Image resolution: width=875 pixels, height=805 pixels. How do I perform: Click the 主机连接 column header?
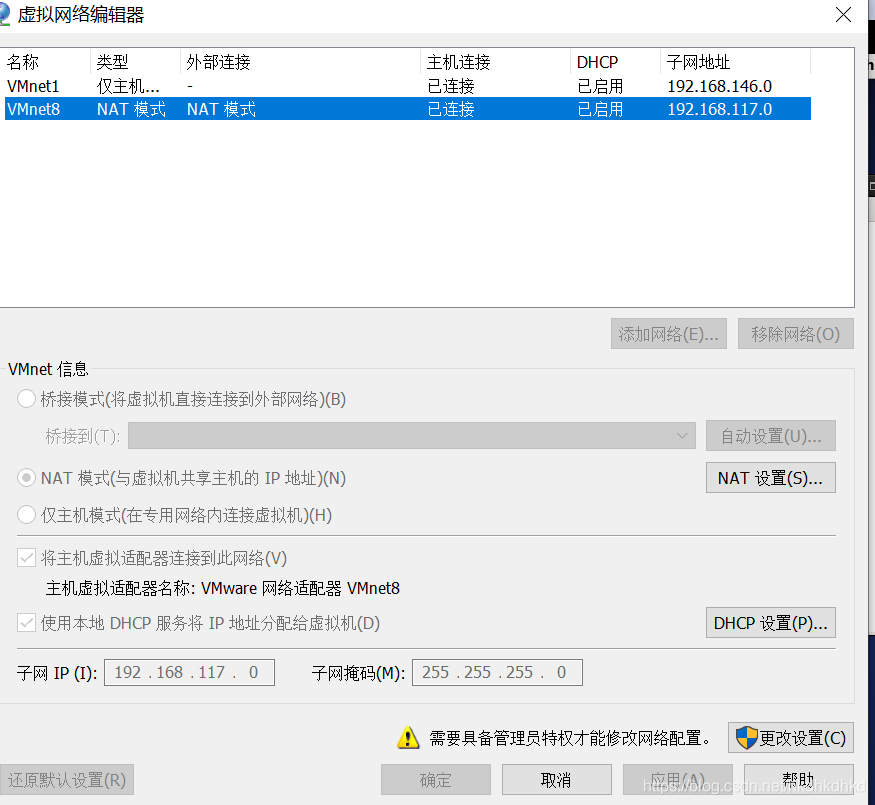pos(496,62)
